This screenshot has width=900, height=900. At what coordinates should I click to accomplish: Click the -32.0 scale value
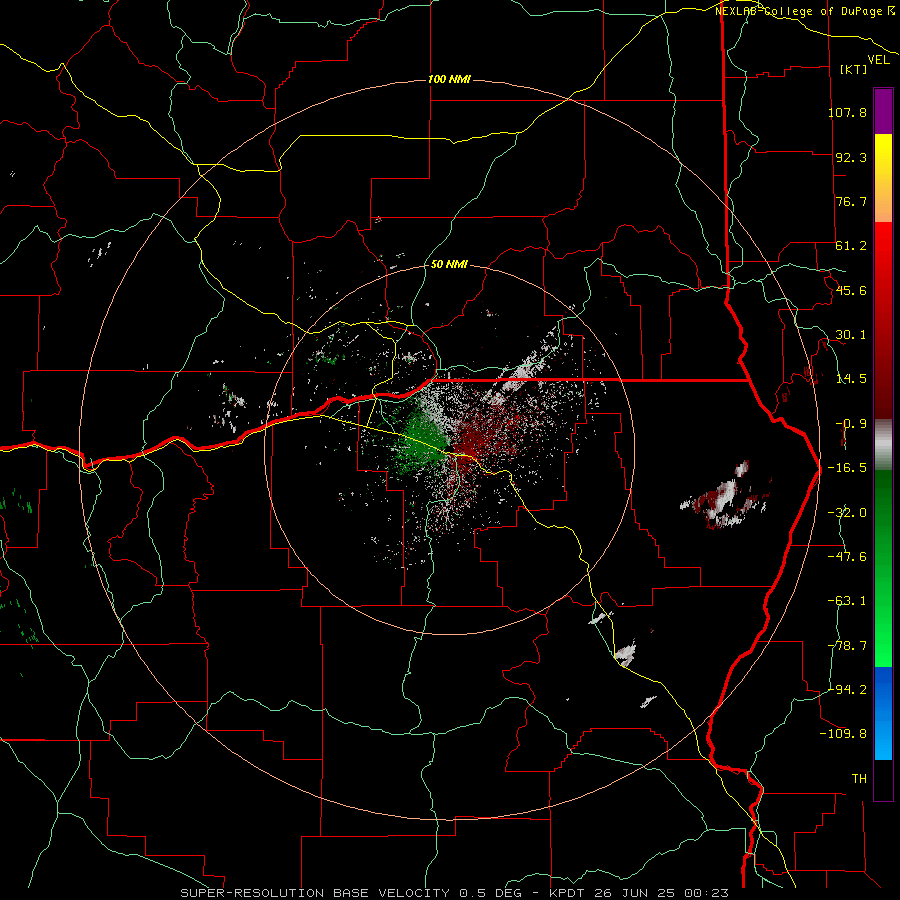[x=847, y=513]
